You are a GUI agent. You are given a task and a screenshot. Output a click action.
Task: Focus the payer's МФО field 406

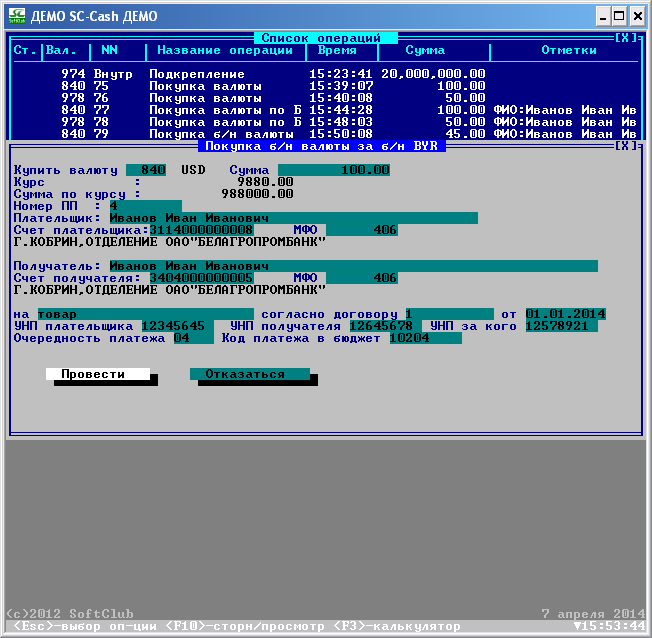tap(362, 230)
